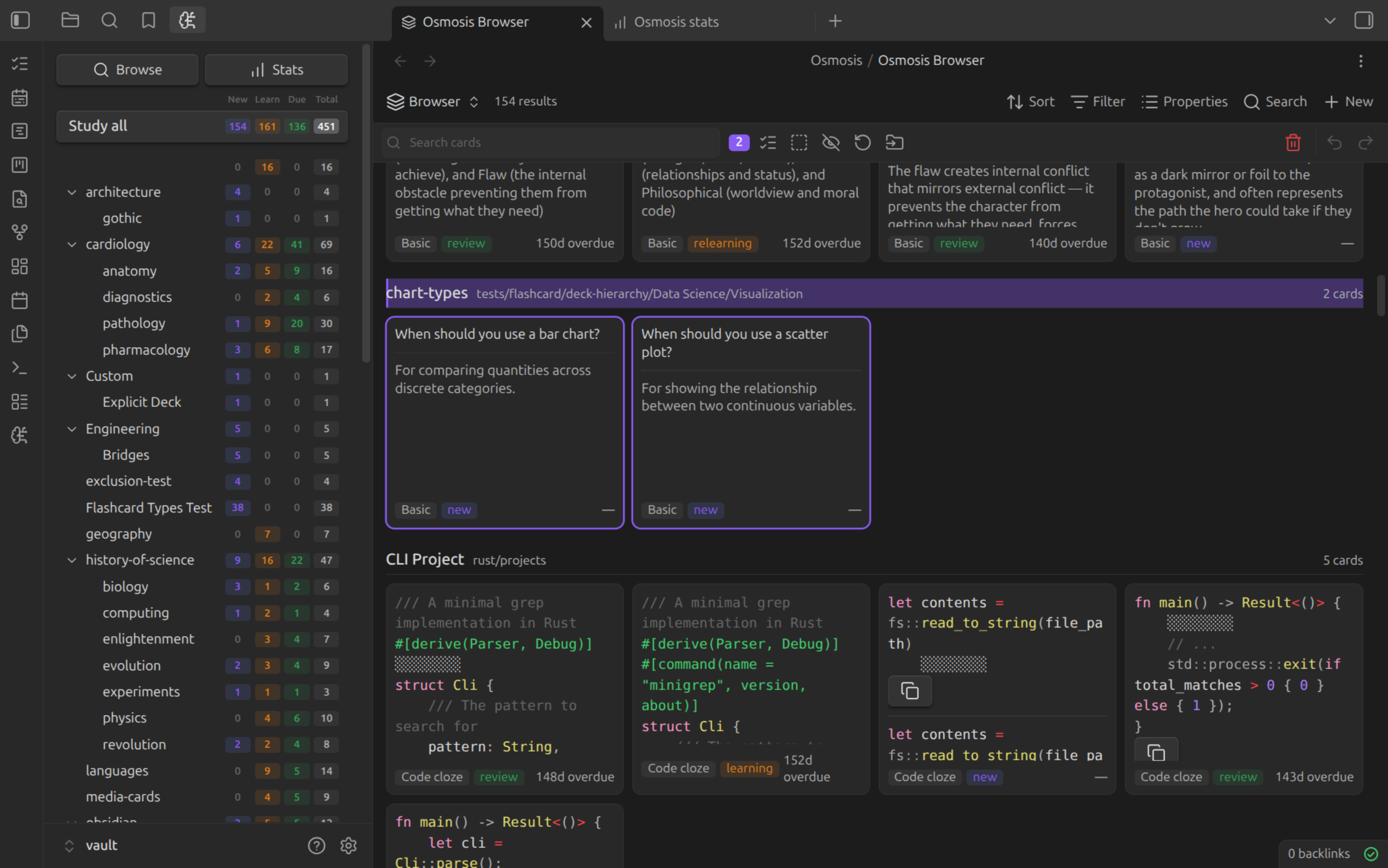Click the green sync check status icon
The width and height of the screenshot is (1388, 868).
click(1372, 854)
